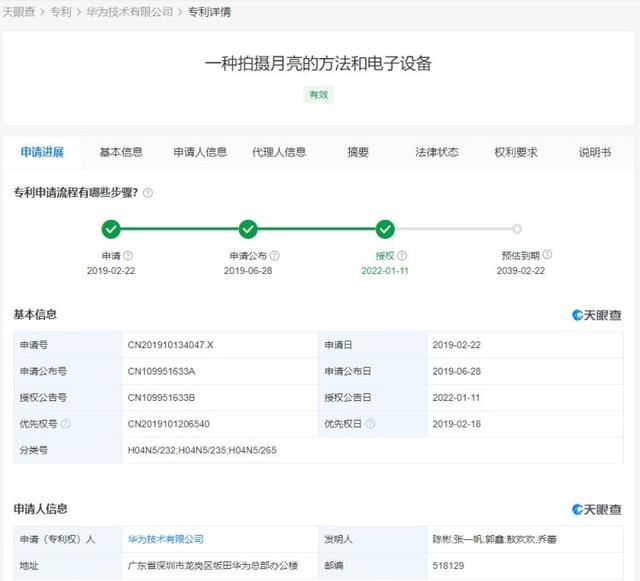Select the 2019-06-28 date under 申请公布 step
Image resolution: width=640 pixels, height=581 pixels.
point(248,271)
